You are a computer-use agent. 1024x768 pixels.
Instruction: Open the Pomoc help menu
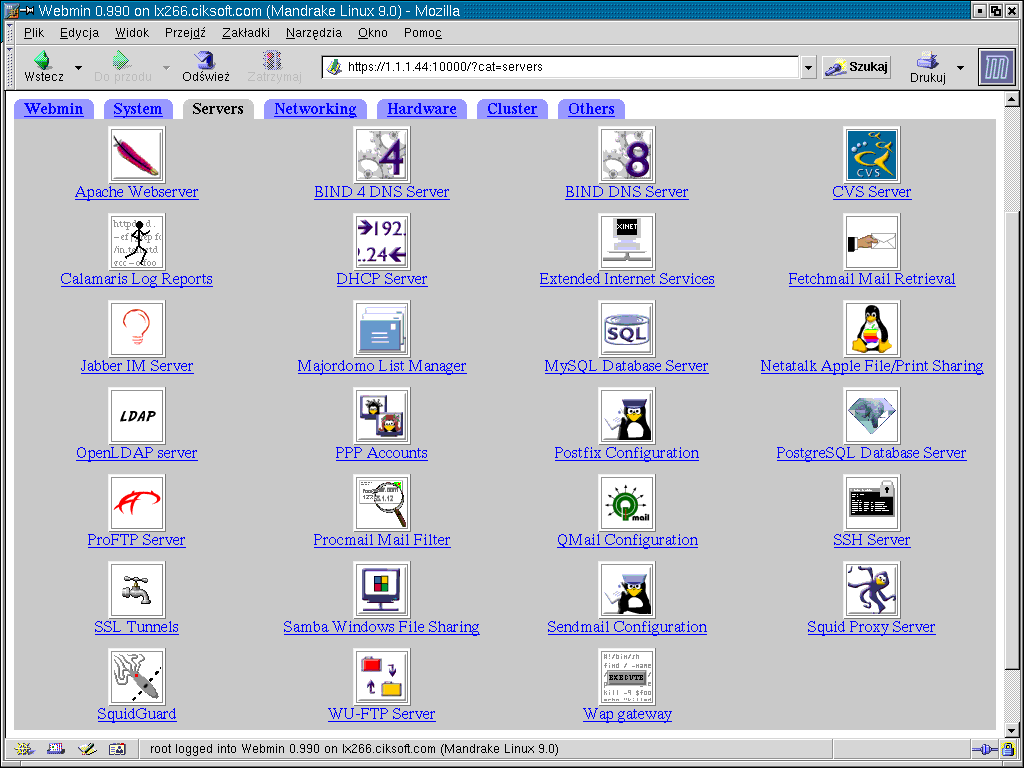coord(423,33)
